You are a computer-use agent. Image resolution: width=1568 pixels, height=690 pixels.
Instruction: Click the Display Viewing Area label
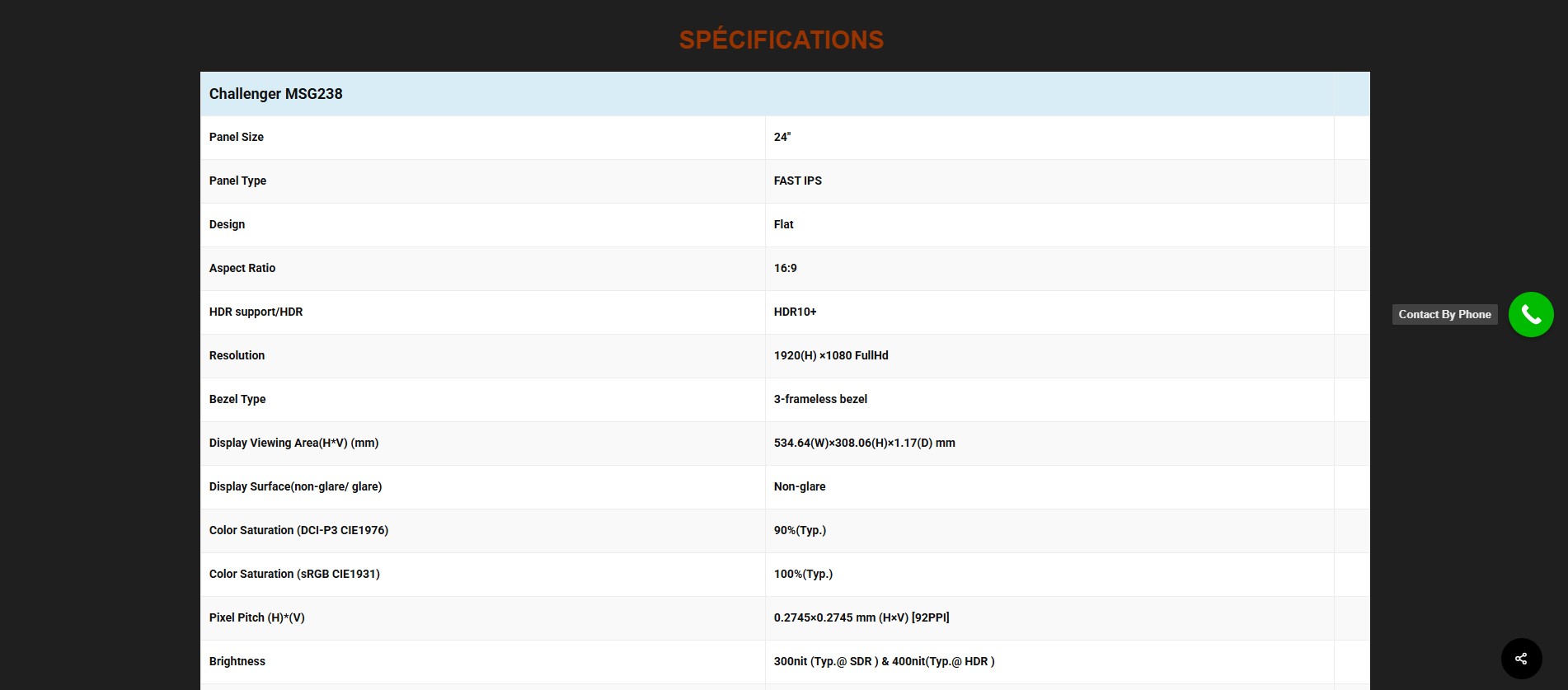coord(293,443)
